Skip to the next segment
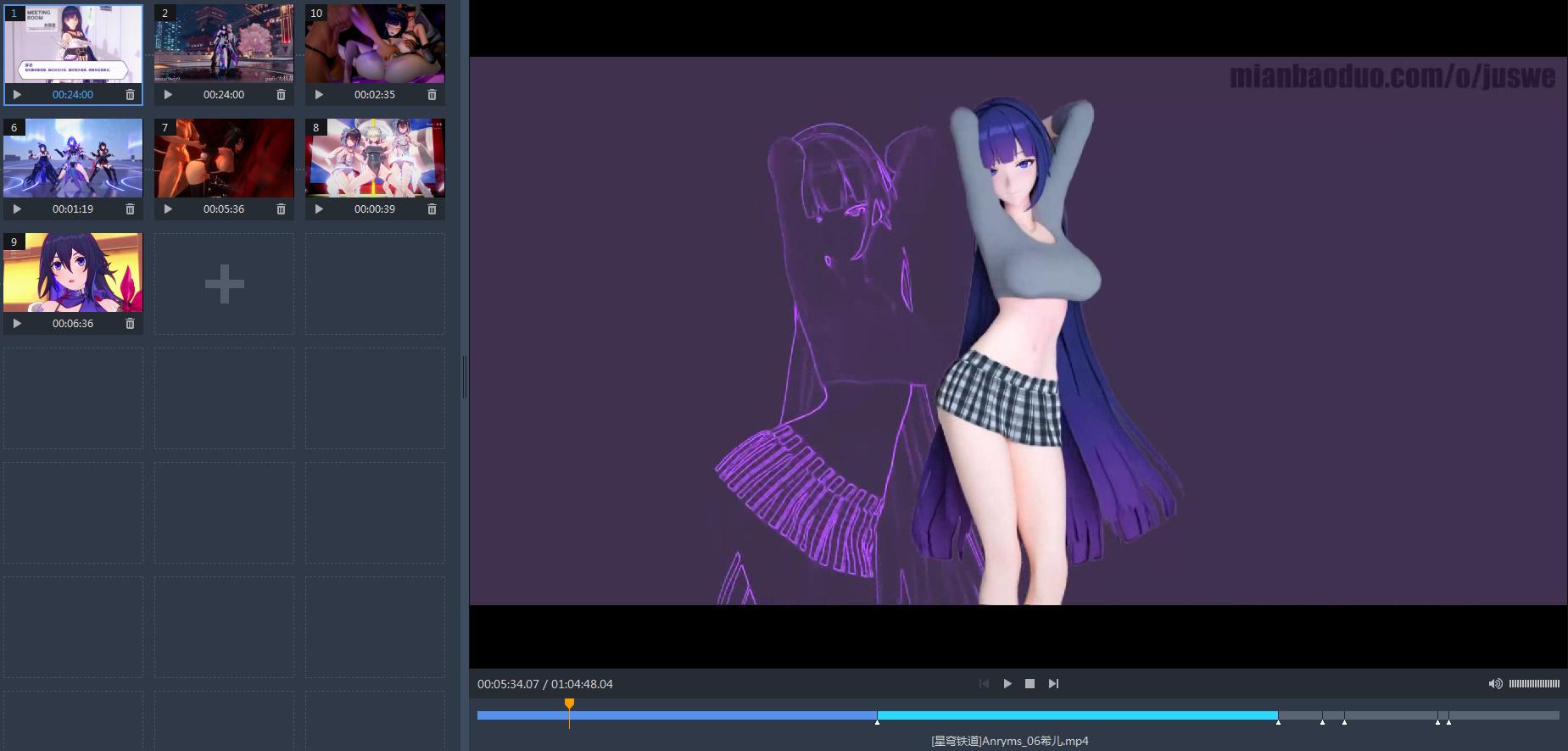 (x=1053, y=684)
